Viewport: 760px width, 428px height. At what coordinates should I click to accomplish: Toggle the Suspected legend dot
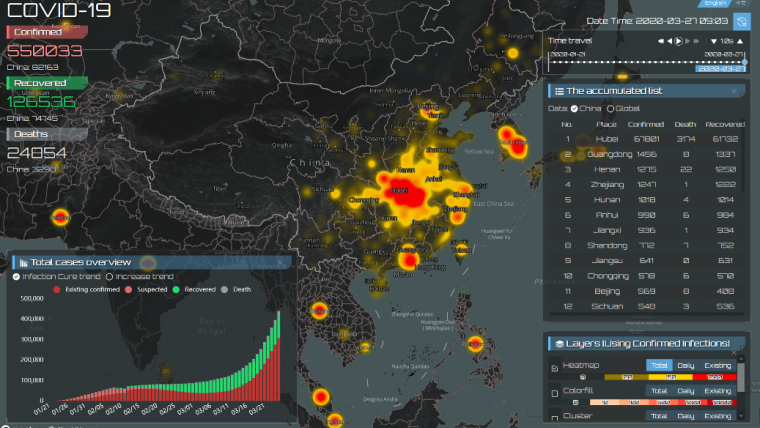coord(128,289)
